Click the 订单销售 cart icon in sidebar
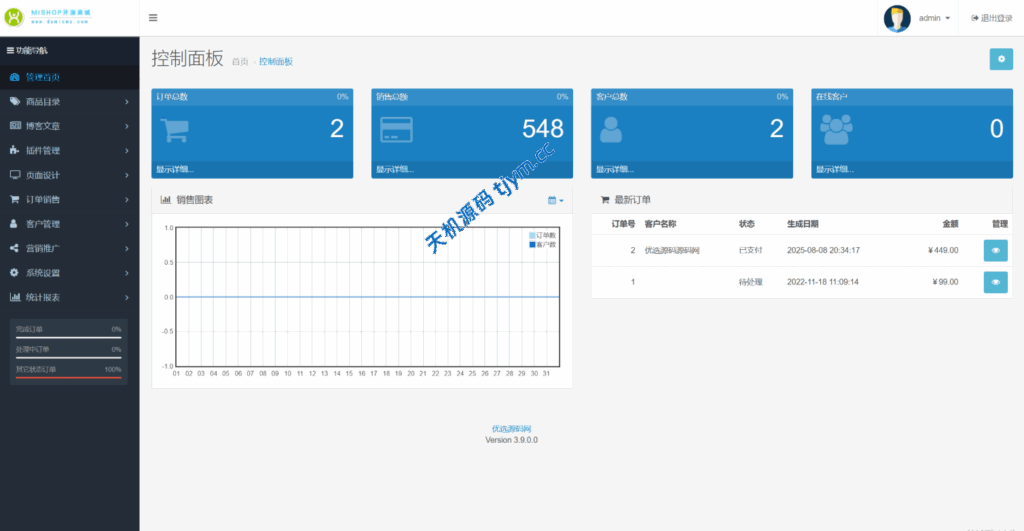Image resolution: width=1024 pixels, height=531 pixels. click(14, 199)
